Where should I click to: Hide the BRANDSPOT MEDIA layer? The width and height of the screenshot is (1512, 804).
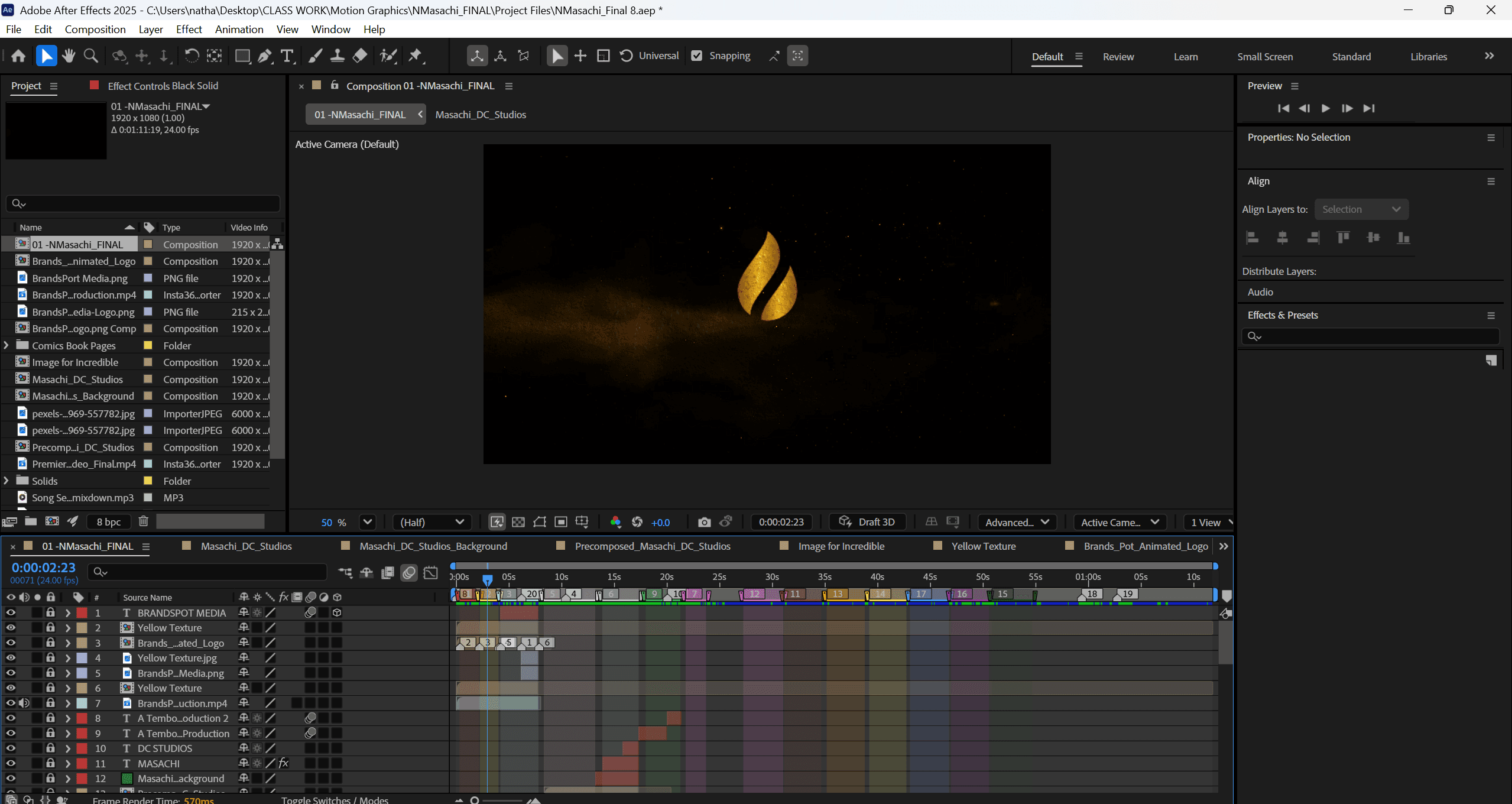(x=11, y=613)
